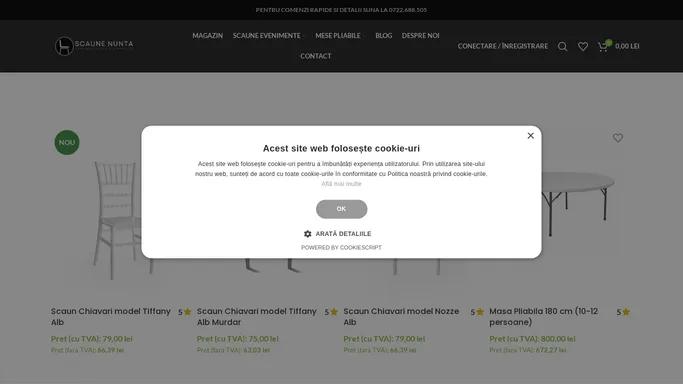Open the gear icon for cookie details
Viewport: 683px width, 384px height.
click(308, 234)
